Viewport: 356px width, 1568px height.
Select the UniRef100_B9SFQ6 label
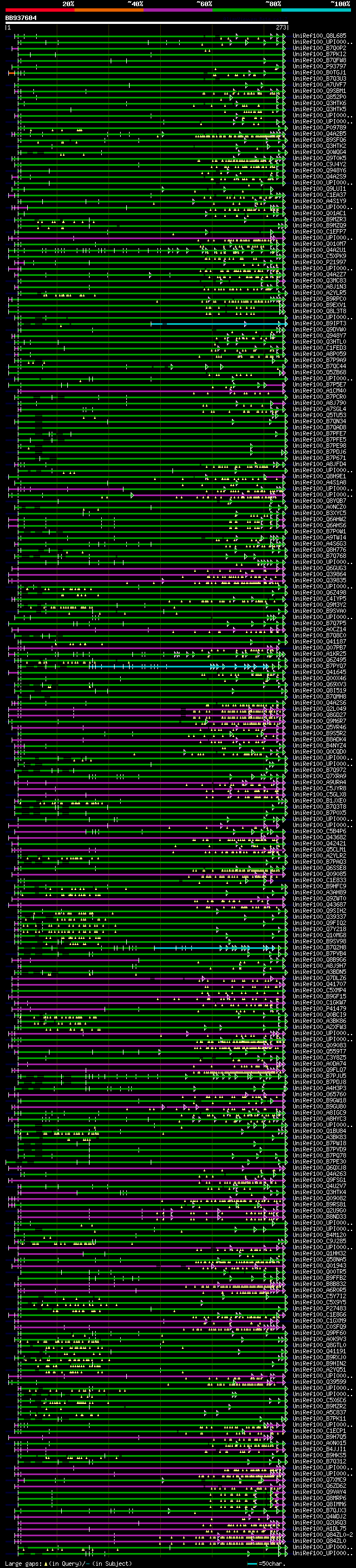319,140
